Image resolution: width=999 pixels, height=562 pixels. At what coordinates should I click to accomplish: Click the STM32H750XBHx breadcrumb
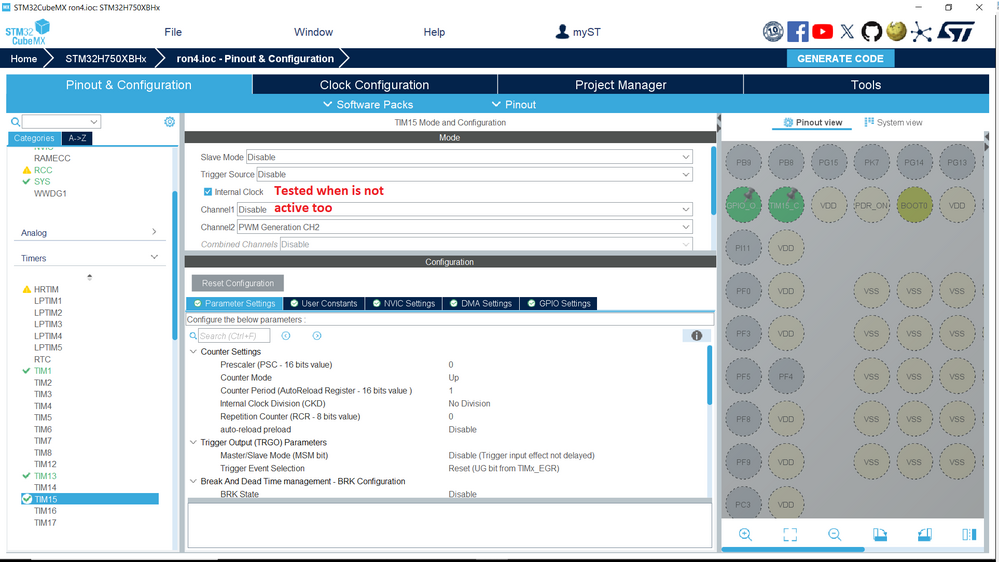[106, 59]
